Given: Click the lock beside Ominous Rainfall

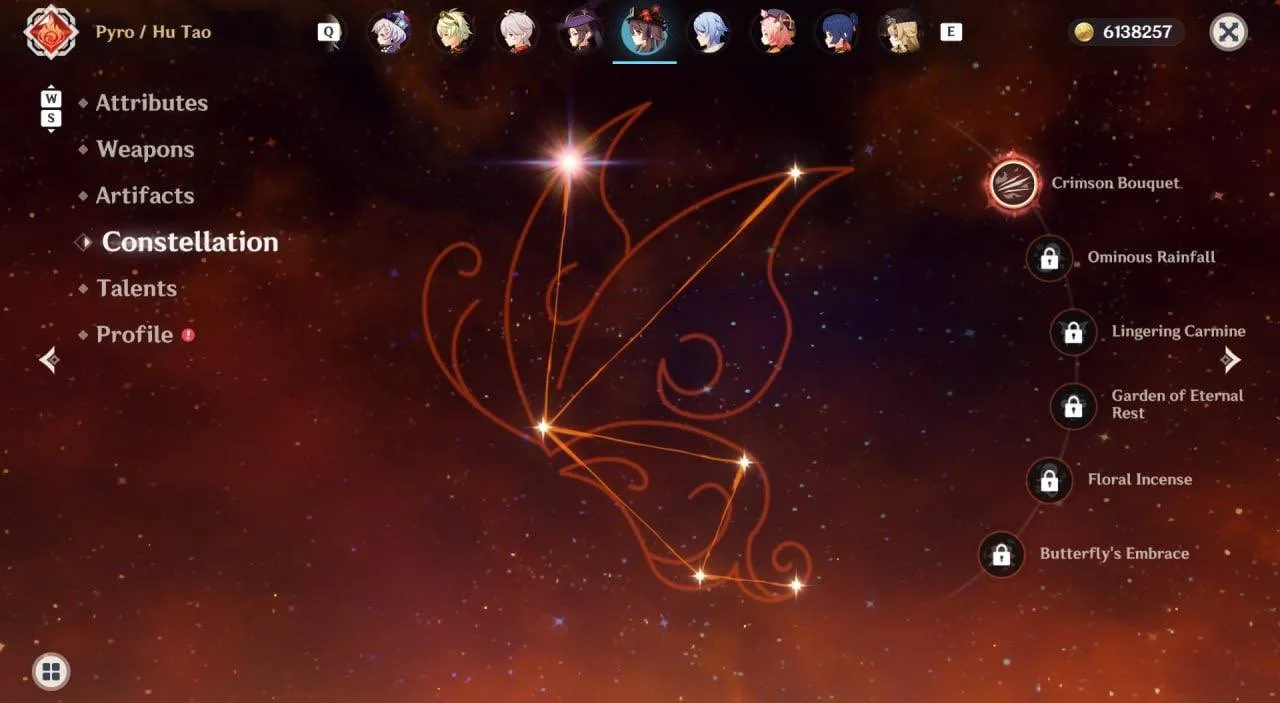Looking at the screenshot, I should (x=1049, y=258).
